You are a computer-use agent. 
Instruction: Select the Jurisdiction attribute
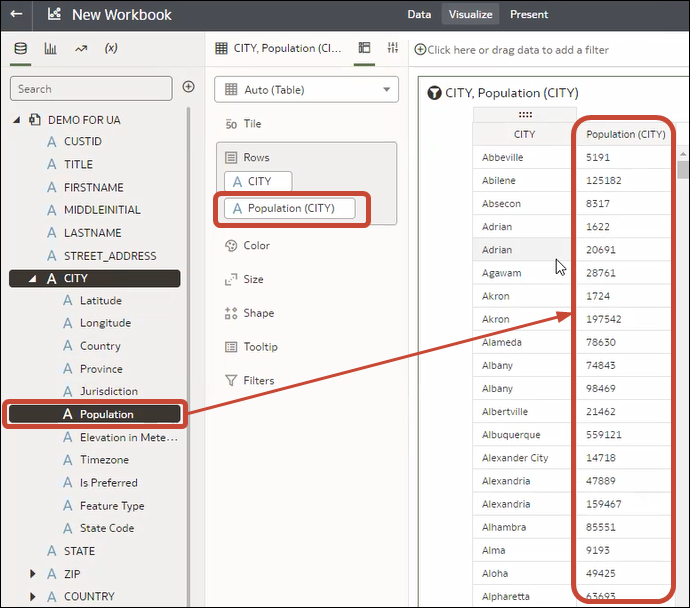[x=109, y=391]
